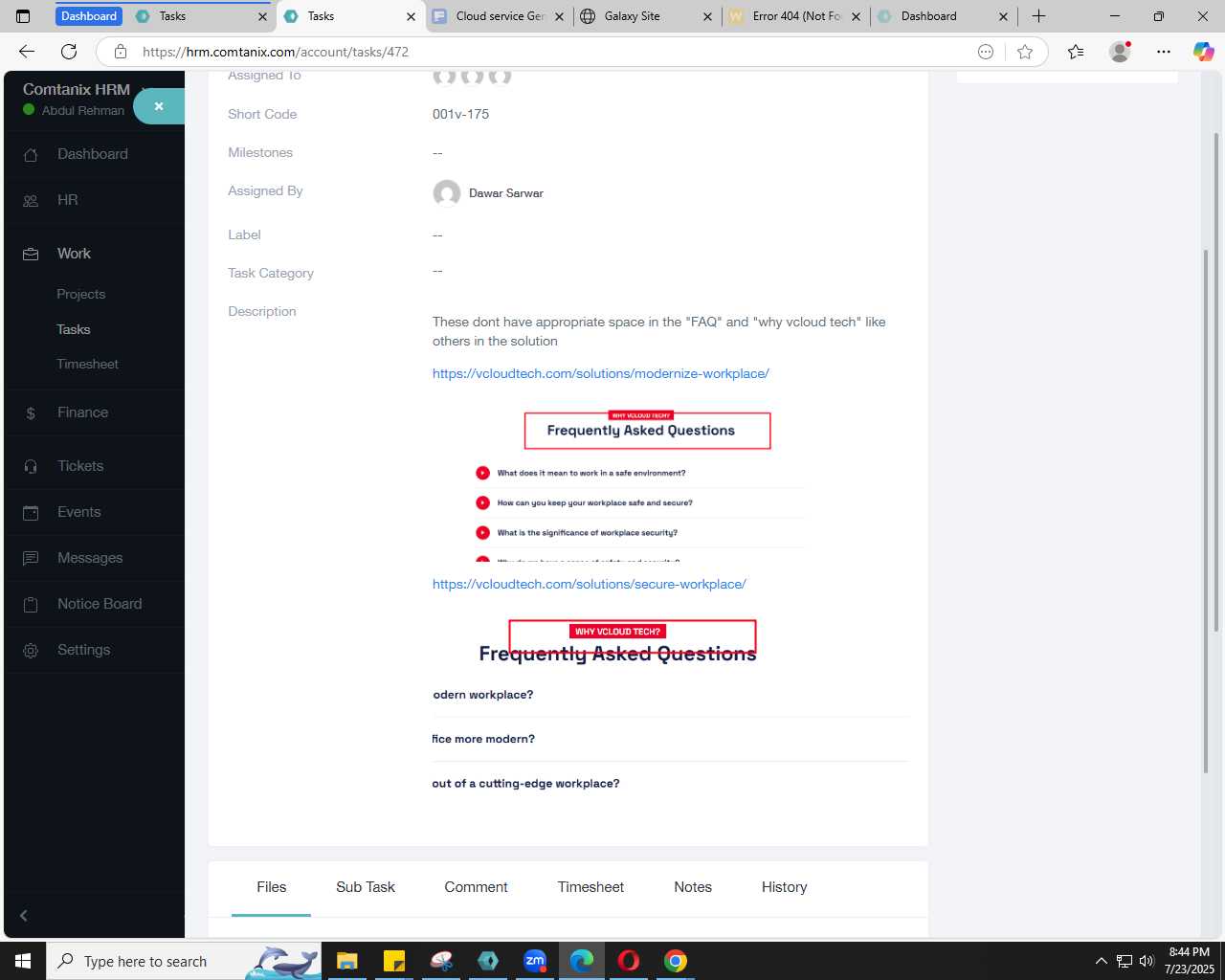Screen dimensions: 1225x980
Task: Click the address bar URL
Action: click(x=276, y=52)
